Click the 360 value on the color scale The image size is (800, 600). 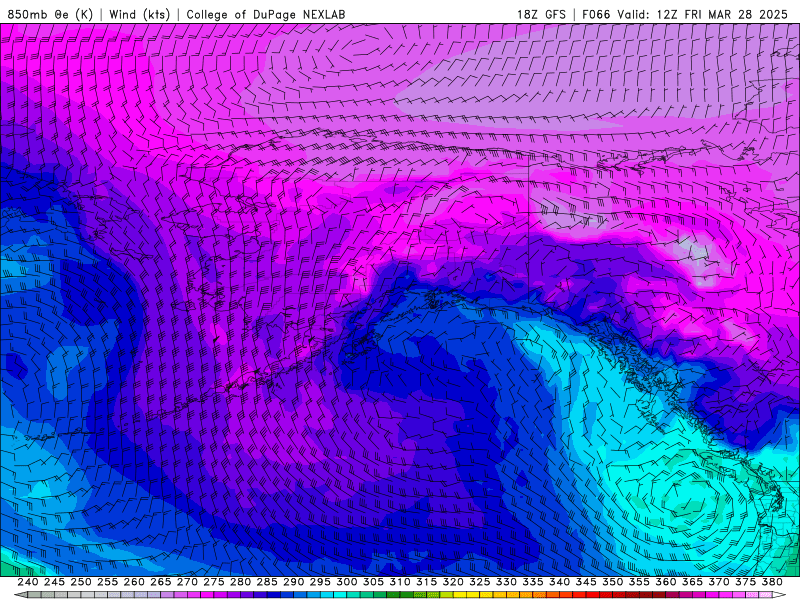pyautogui.click(x=666, y=582)
